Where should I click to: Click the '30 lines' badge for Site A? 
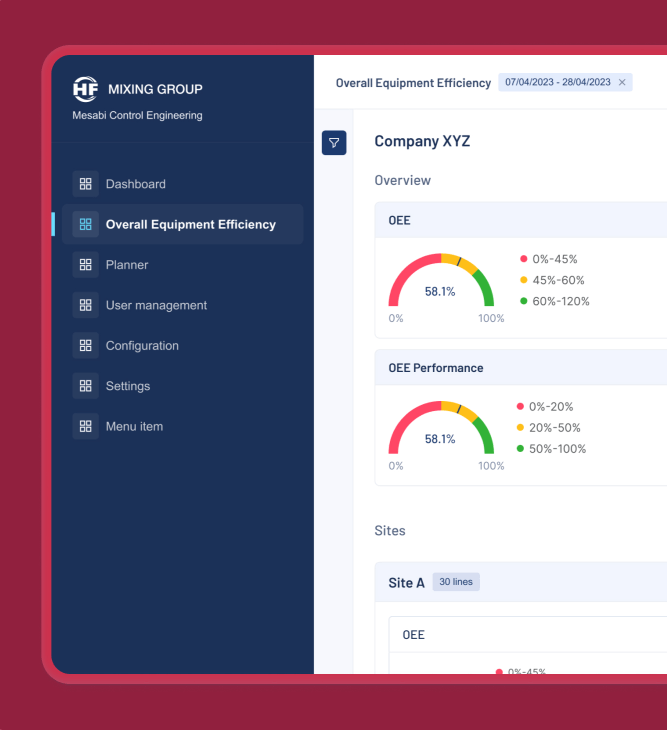[x=456, y=582]
